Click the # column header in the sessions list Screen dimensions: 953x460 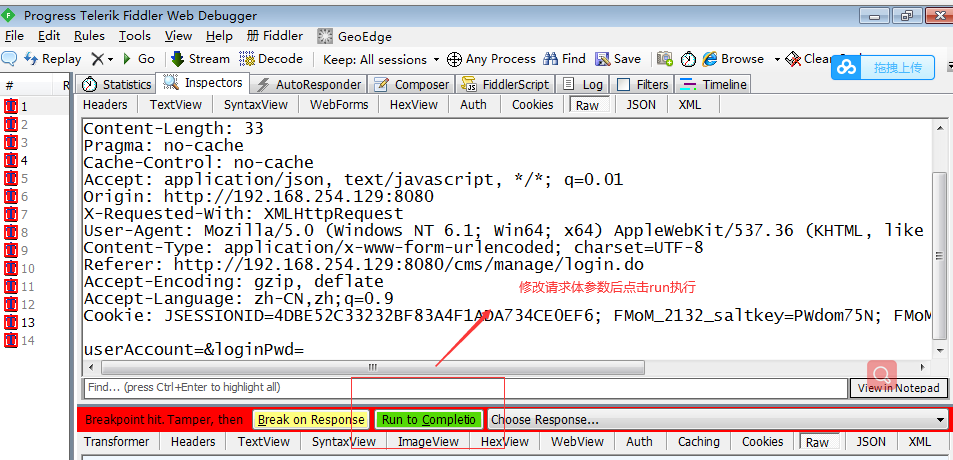pyautogui.click(x=10, y=86)
